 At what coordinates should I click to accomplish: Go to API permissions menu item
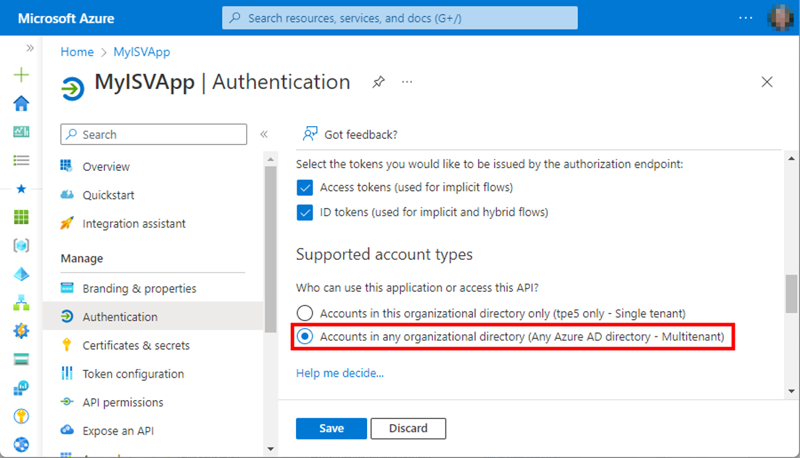click(x=125, y=402)
